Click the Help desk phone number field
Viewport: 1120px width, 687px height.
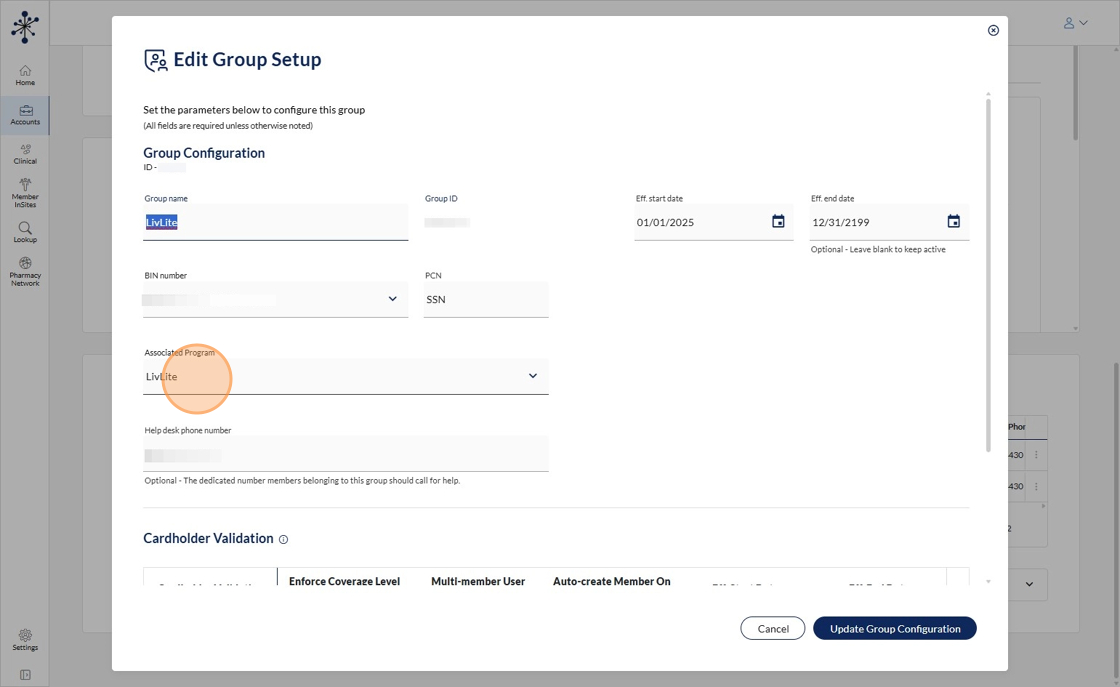tap(345, 455)
